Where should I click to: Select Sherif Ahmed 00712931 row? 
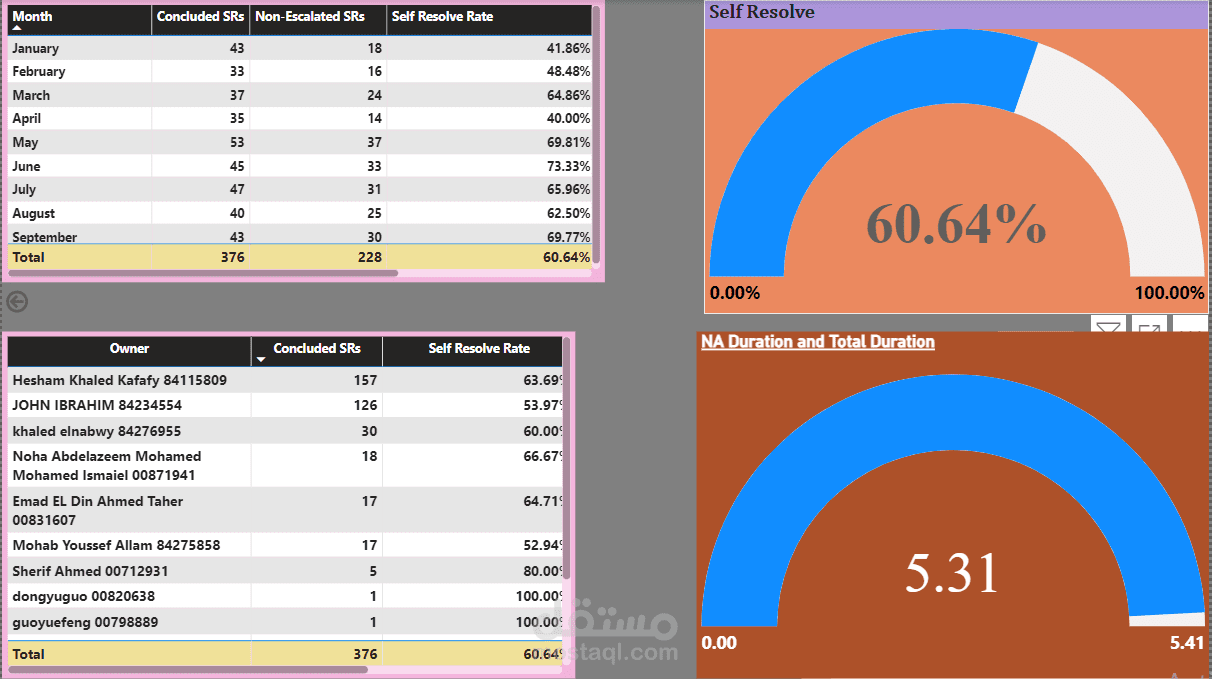point(286,571)
